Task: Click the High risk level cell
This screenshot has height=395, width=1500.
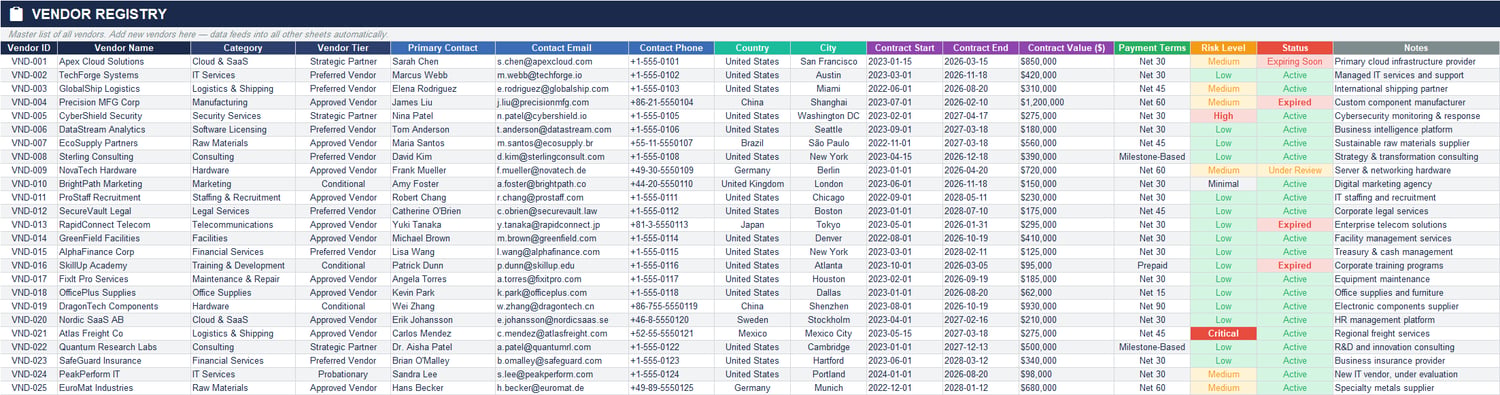Action: (1223, 116)
